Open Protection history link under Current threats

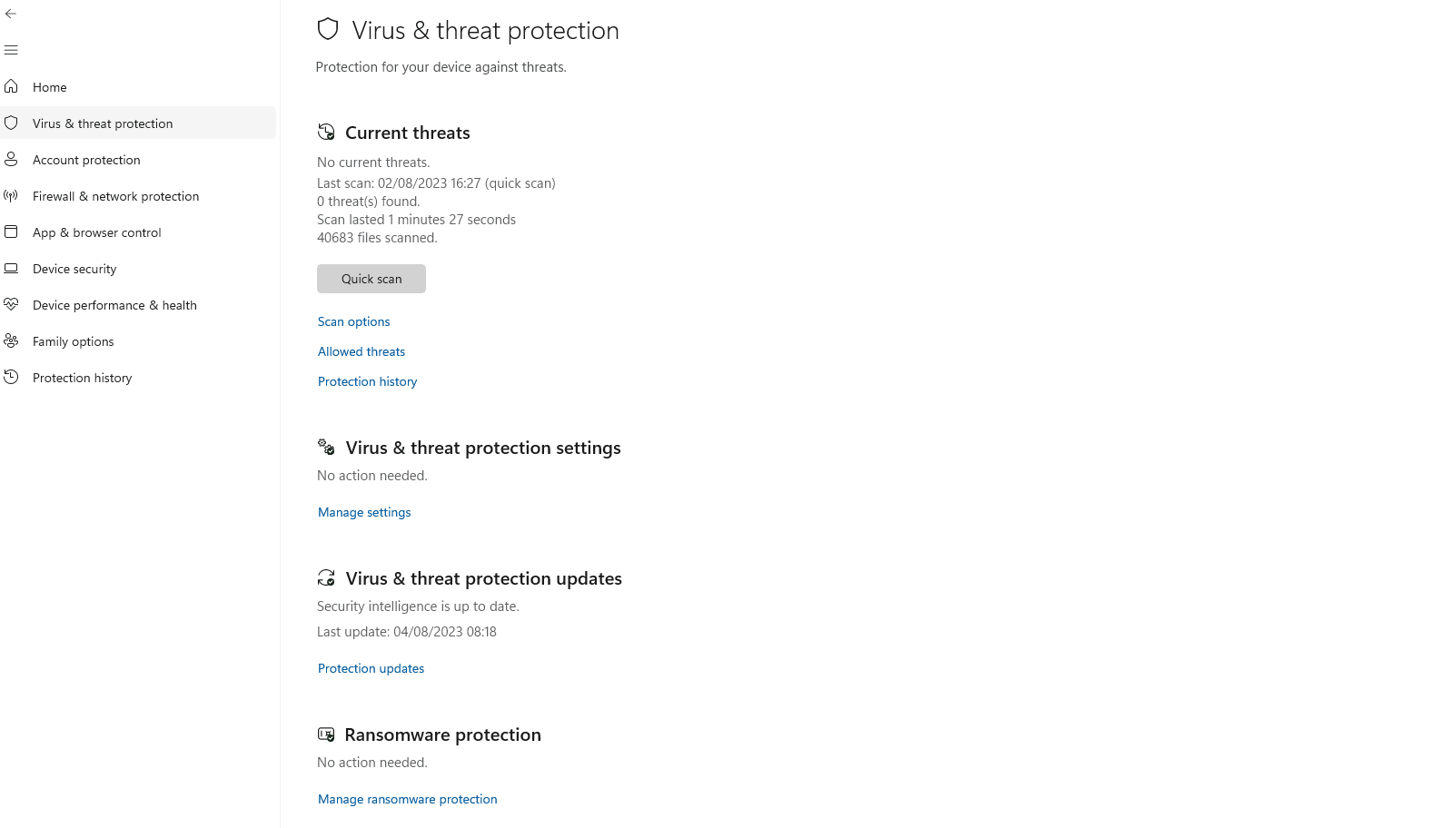click(x=368, y=381)
